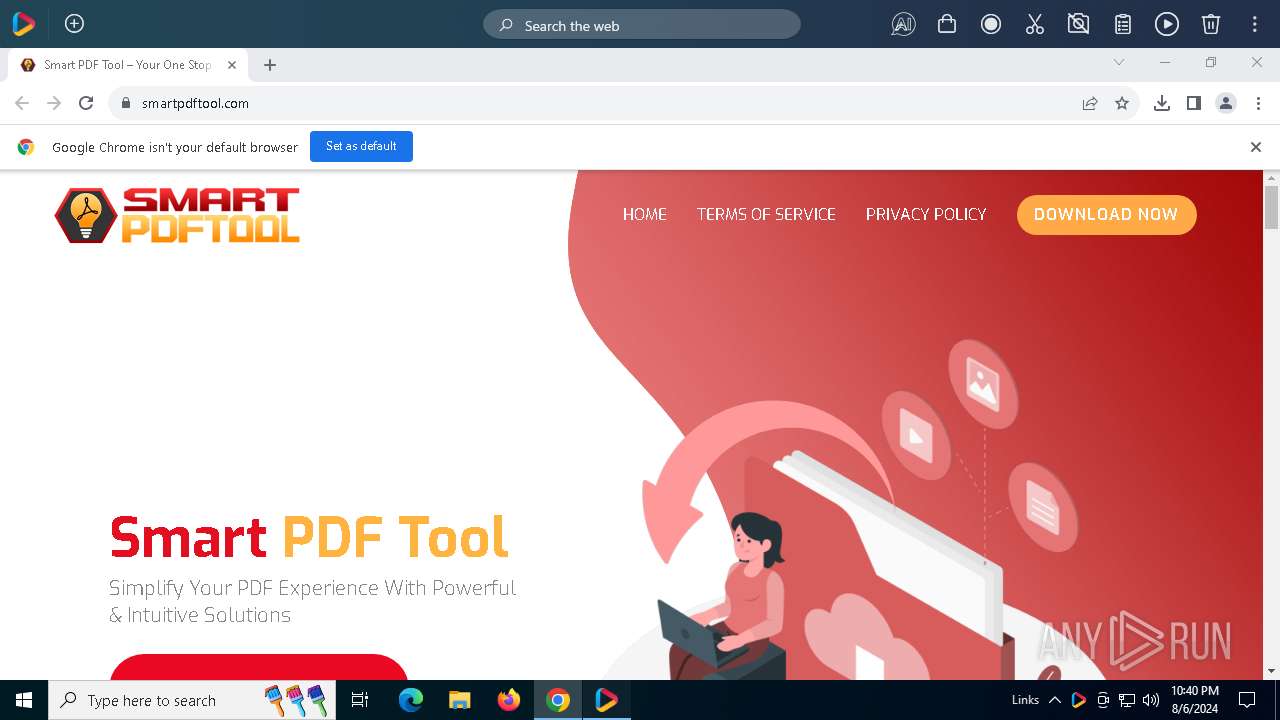Open the volume control in tray
This screenshot has height=720, width=1280.
[1151, 700]
